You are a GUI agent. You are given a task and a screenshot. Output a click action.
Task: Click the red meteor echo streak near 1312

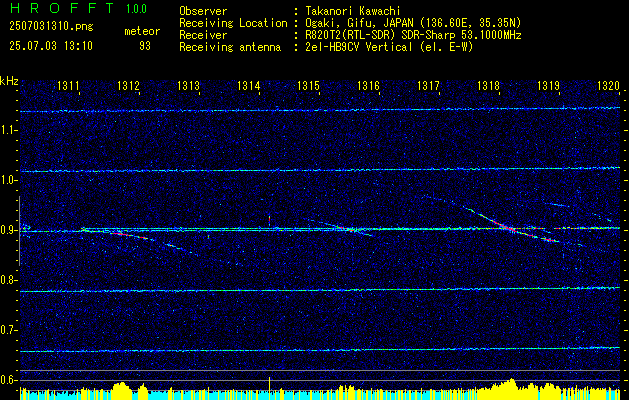tap(129, 236)
